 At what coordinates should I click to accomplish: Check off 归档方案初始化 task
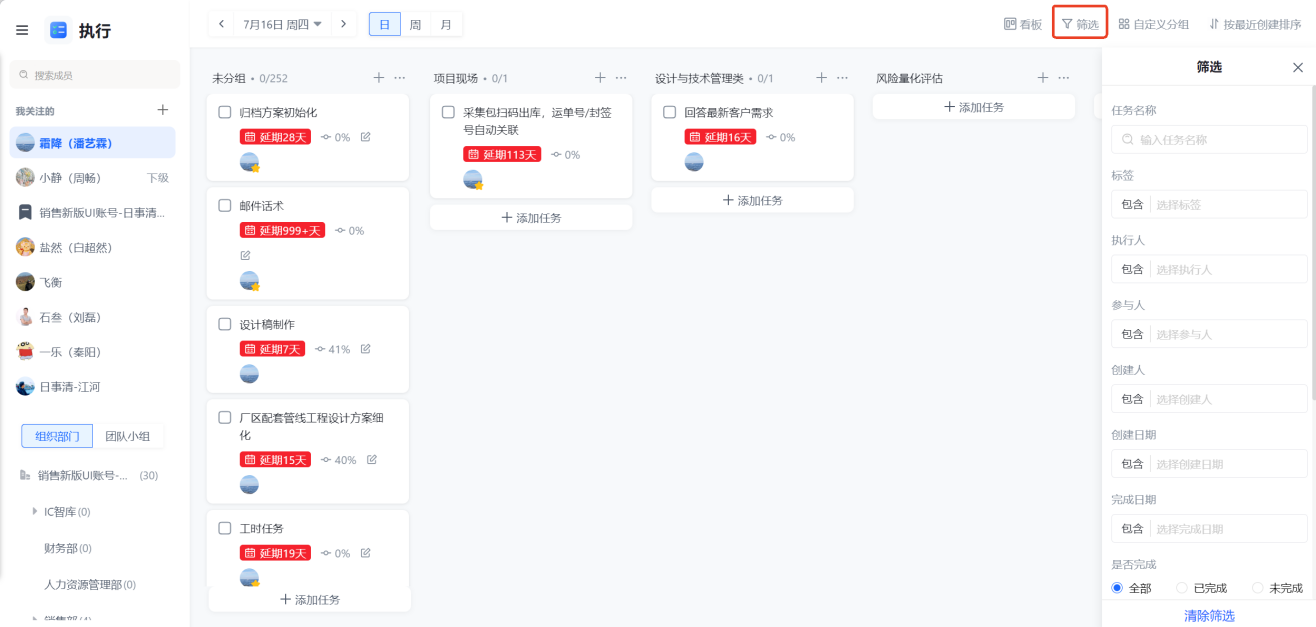coord(225,112)
